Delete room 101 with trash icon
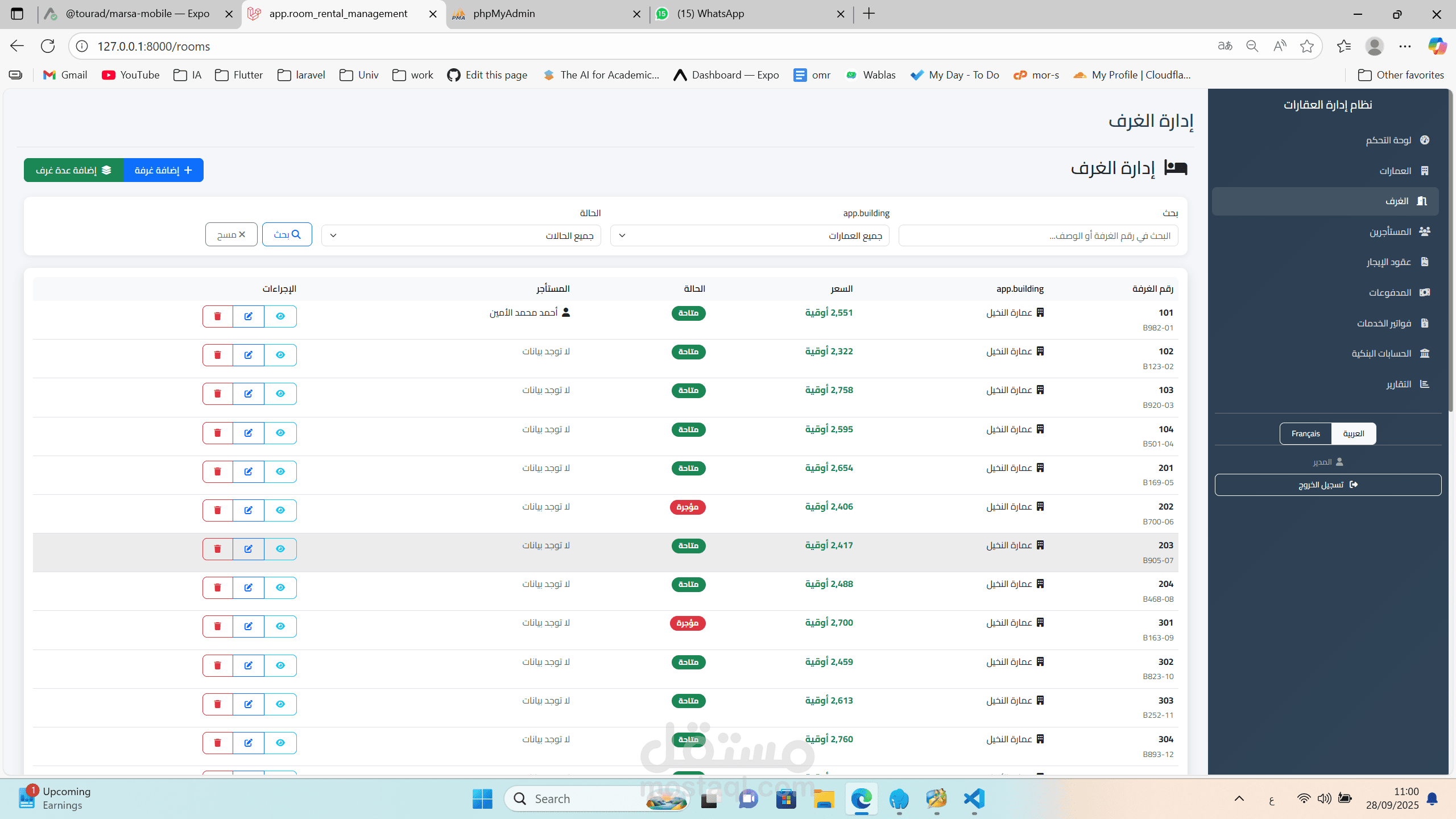The height and width of the screenshot is (819, 1456). (217, 316)
